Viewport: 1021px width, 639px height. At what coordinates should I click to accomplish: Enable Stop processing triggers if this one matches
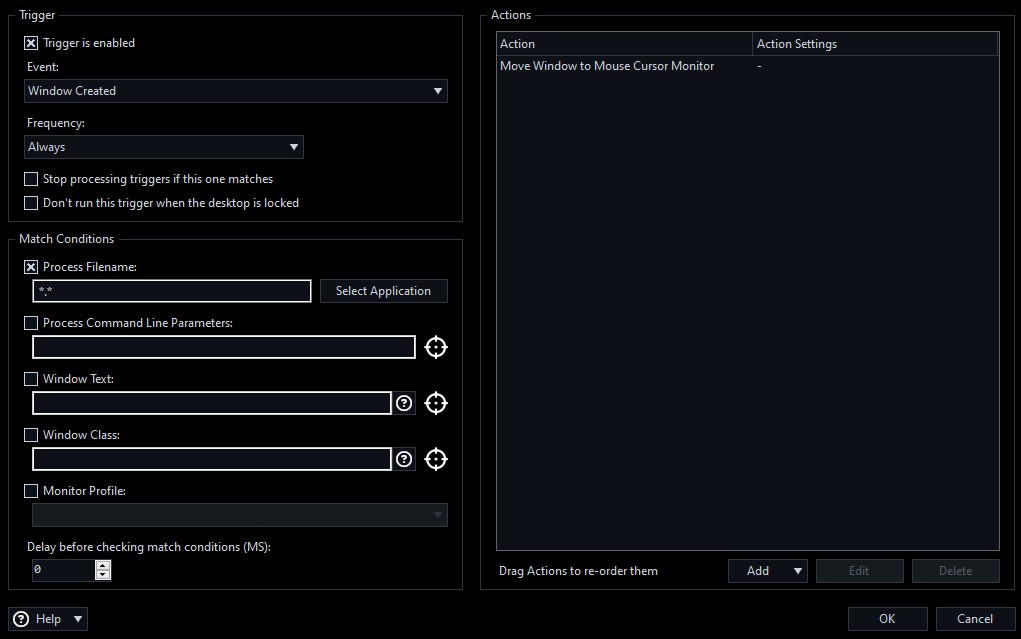(31, 179)
